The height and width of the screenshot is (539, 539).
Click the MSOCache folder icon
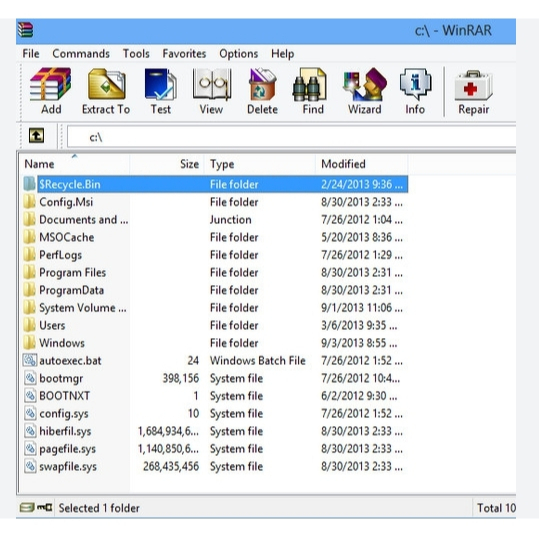(30, 237)
